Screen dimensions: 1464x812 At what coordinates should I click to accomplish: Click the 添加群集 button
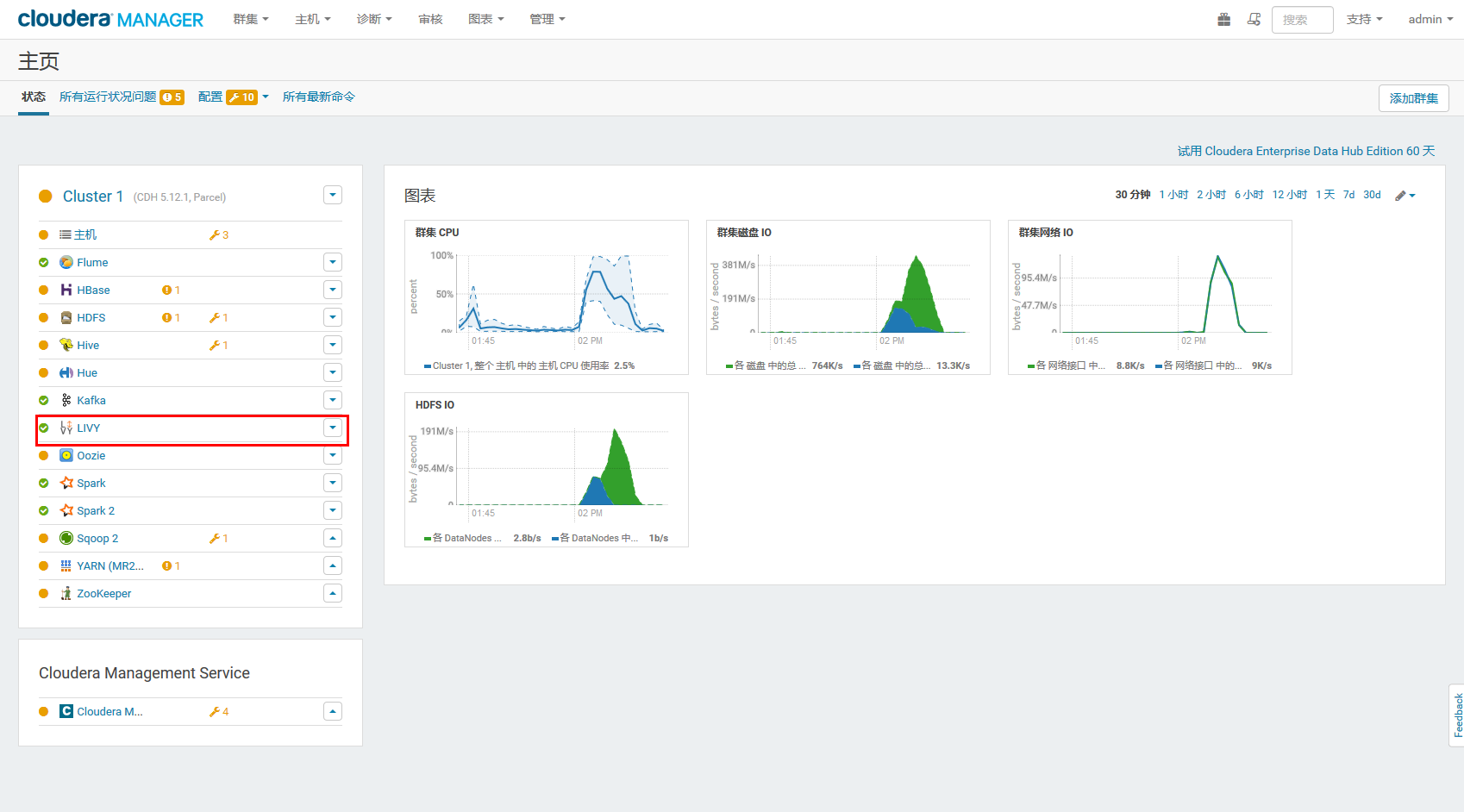[1414, 98]
